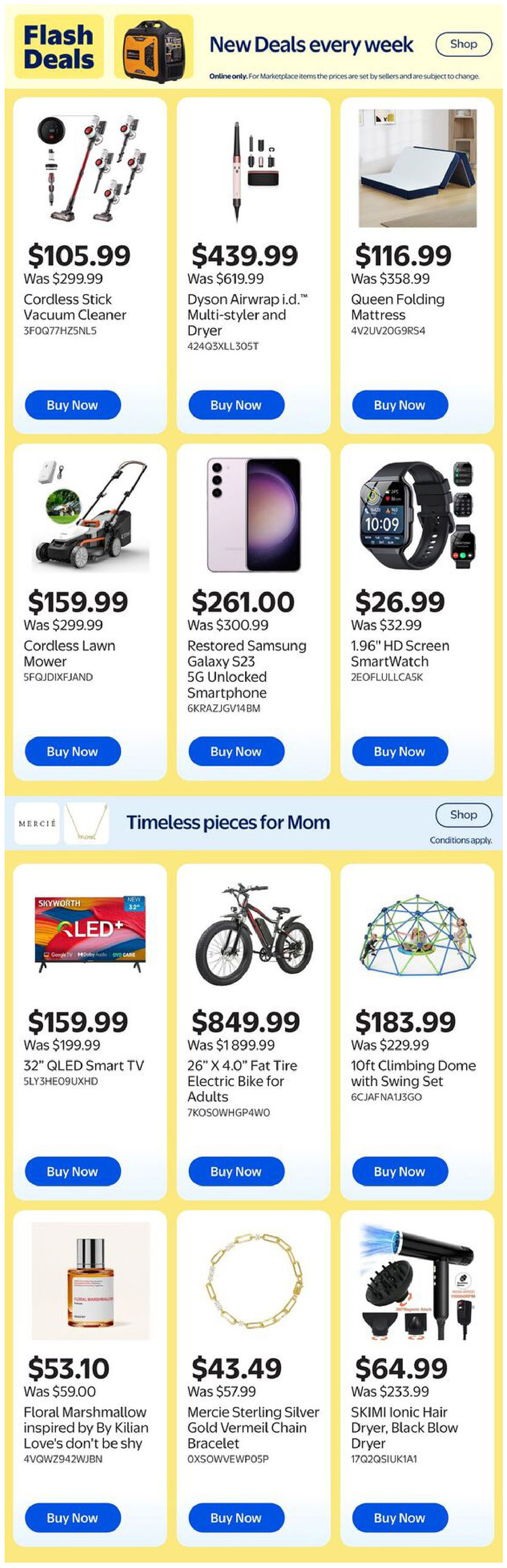Buy Now the Mercie Sterling Silver bracelet
507x1568 pixels.
(x=236, y=1517)
